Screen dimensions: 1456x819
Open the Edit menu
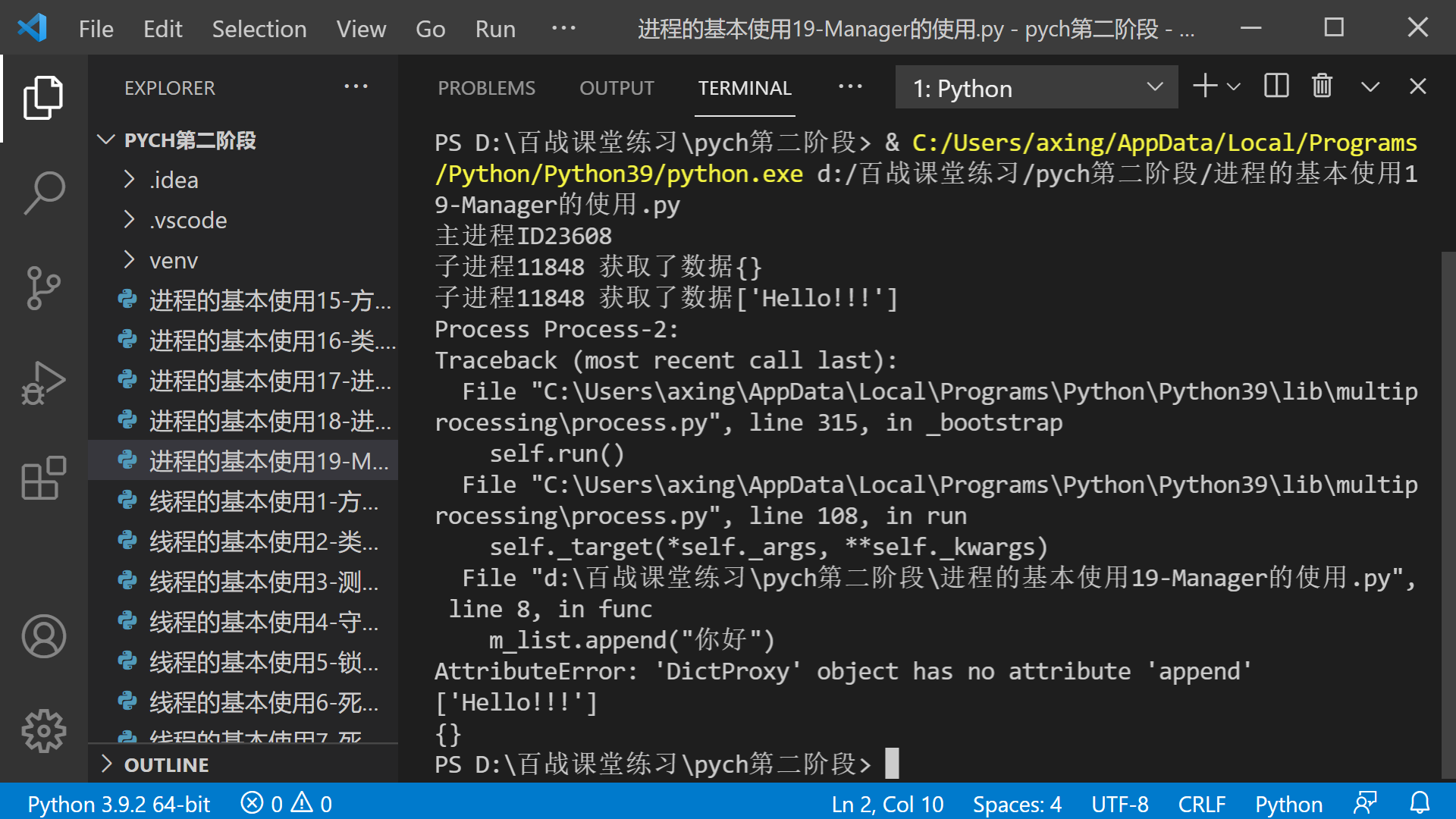tap(162, 29)
